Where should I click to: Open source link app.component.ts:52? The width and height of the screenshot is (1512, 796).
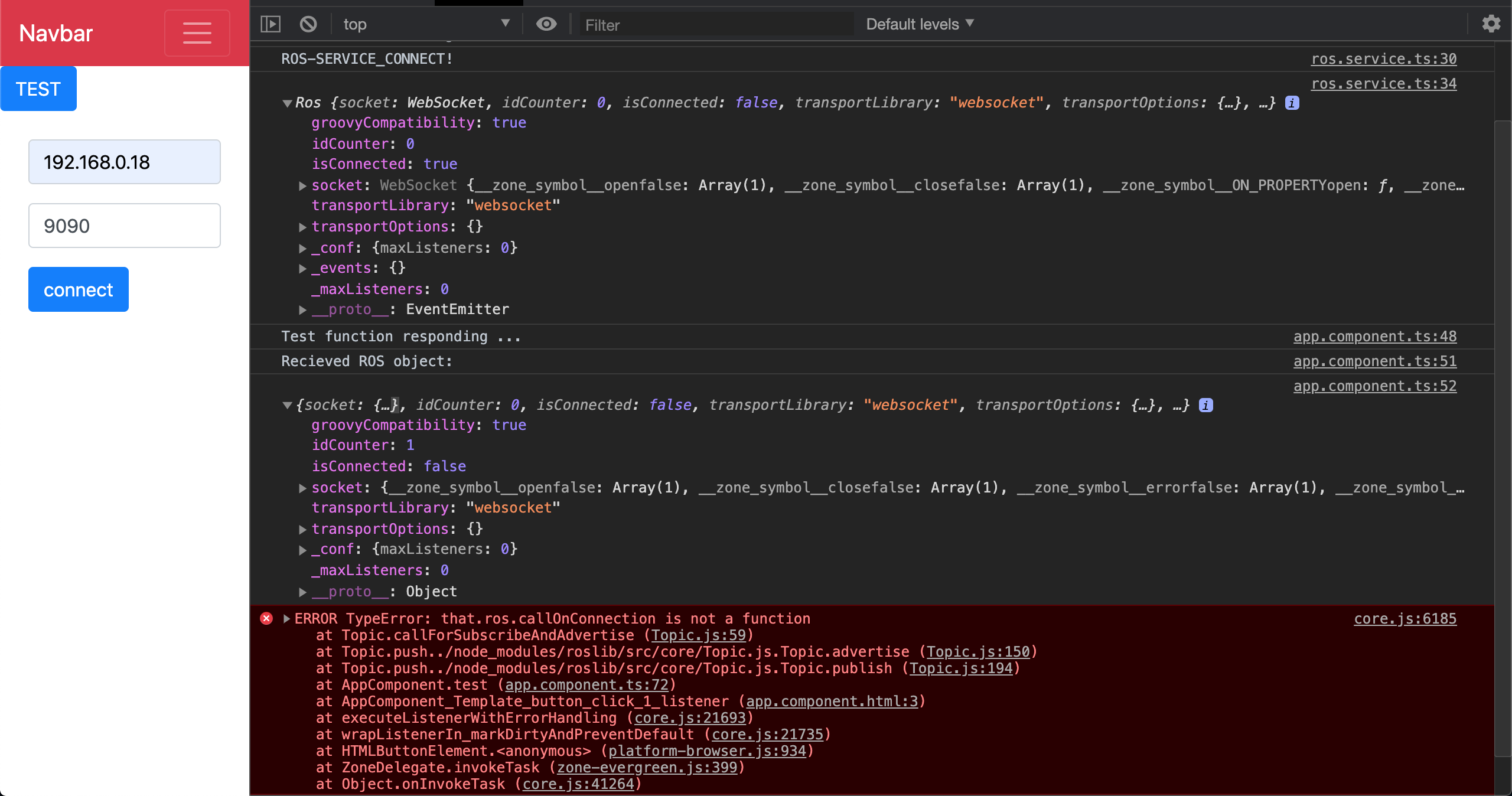tap(1375, 386)
